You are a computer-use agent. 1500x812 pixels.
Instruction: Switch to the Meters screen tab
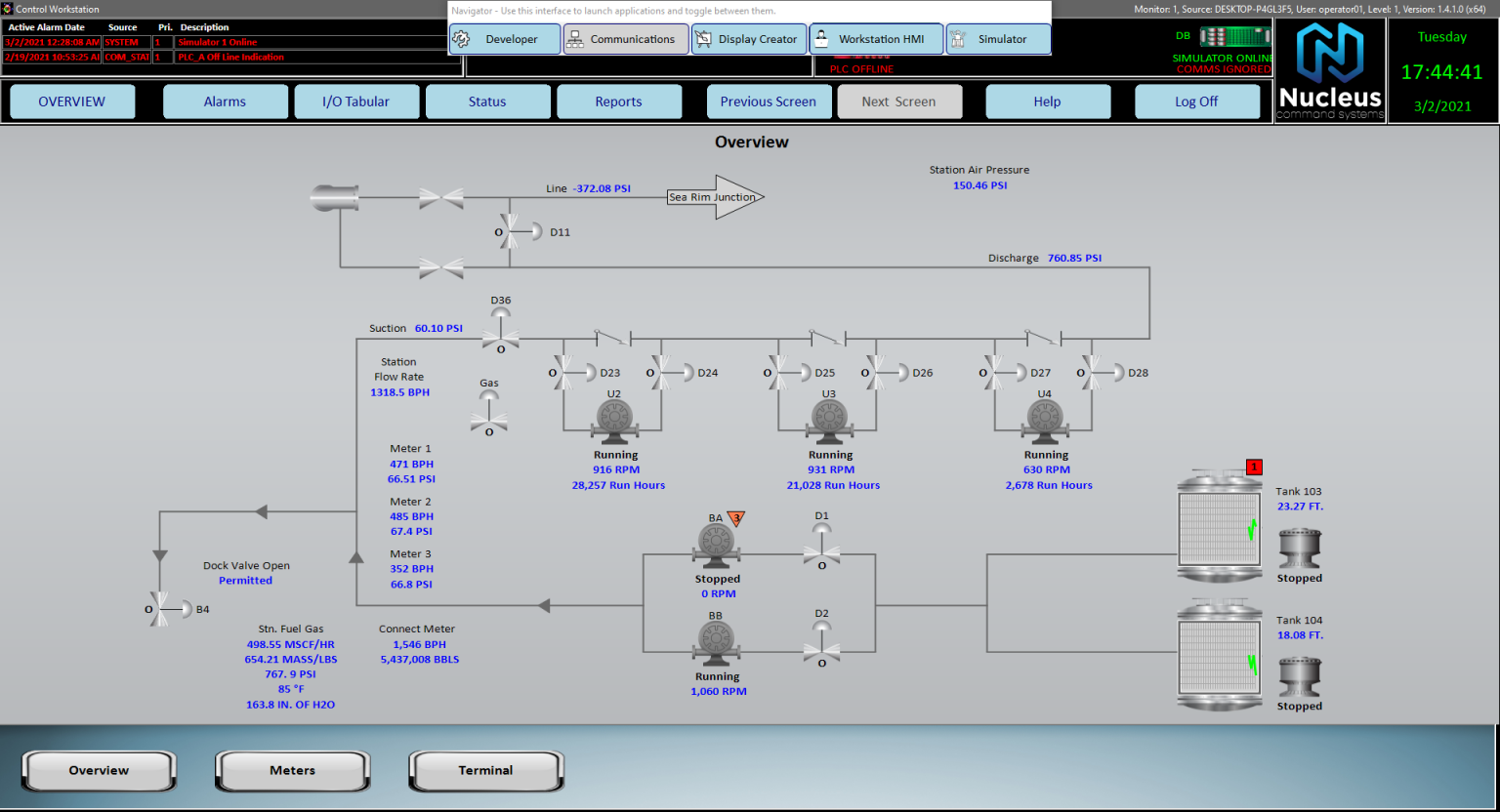tap(291, 770)
